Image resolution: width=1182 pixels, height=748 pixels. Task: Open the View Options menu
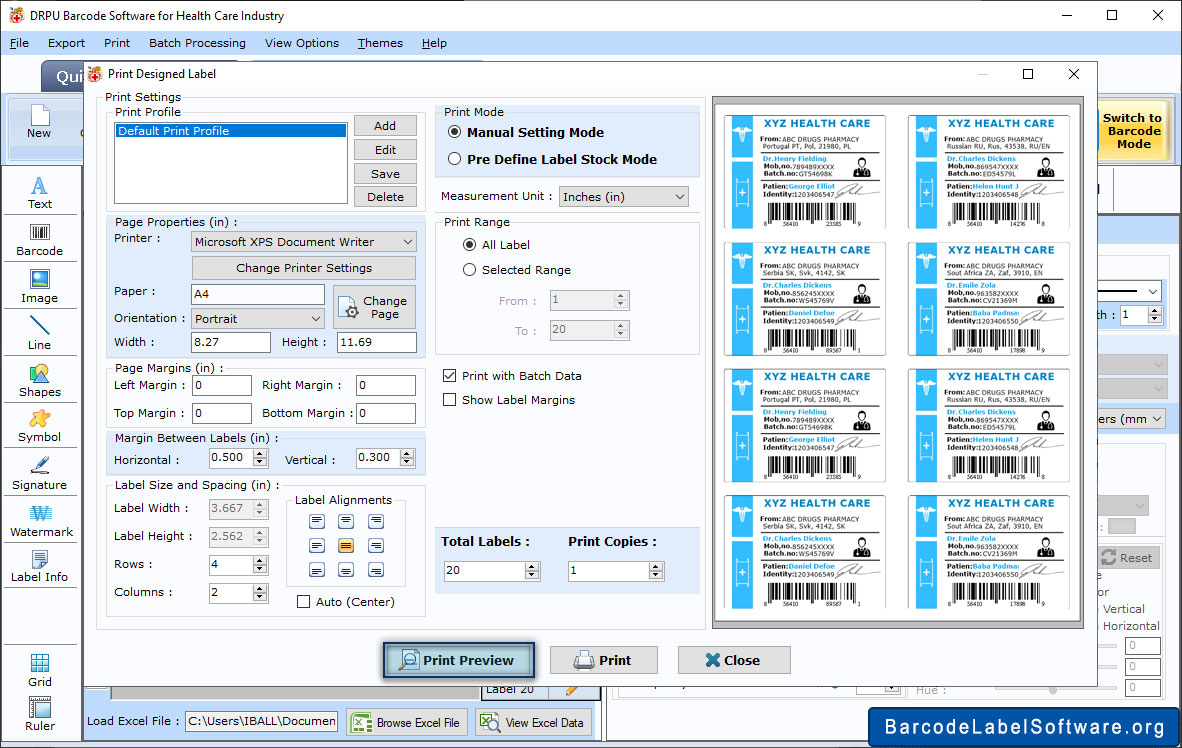coord(302,43)
